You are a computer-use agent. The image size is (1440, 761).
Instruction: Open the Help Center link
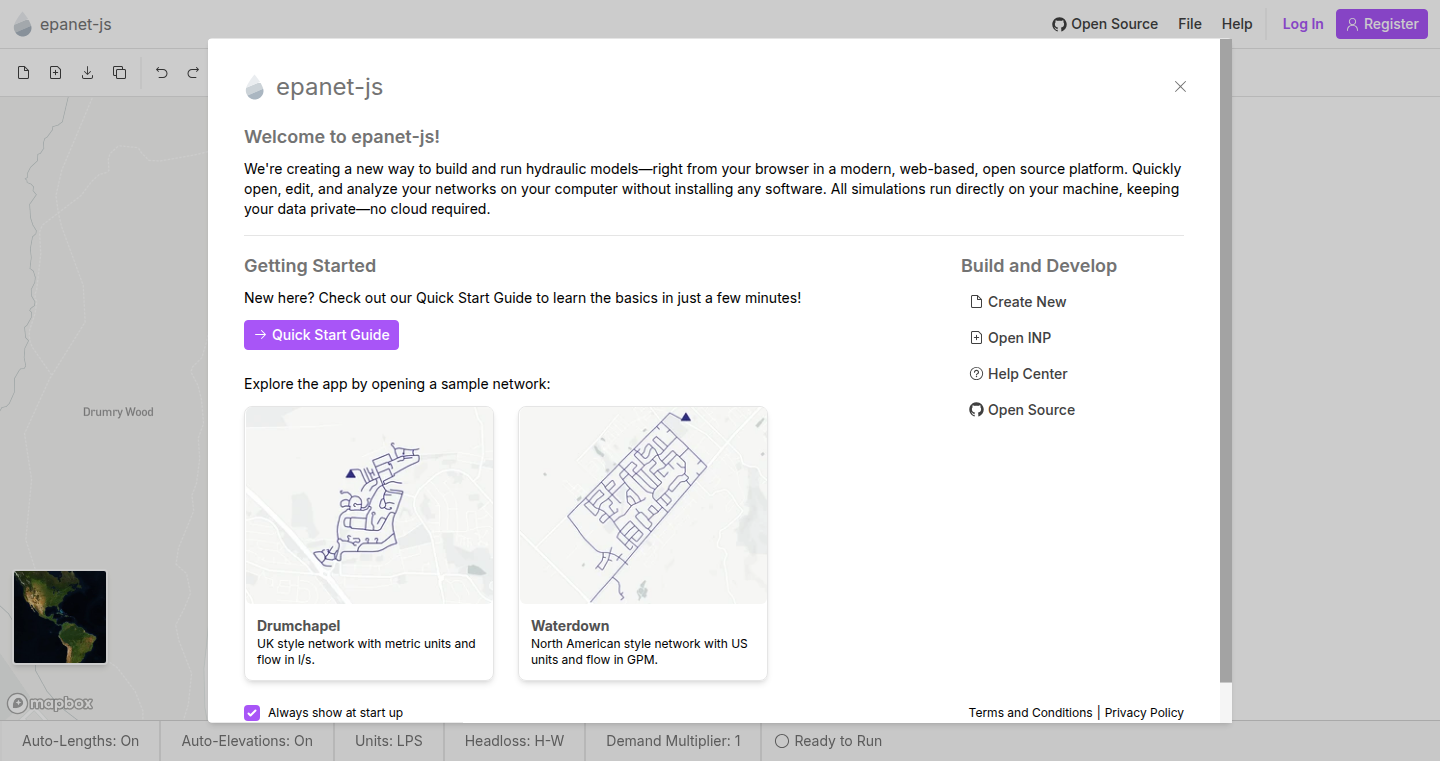point(1018,374)
